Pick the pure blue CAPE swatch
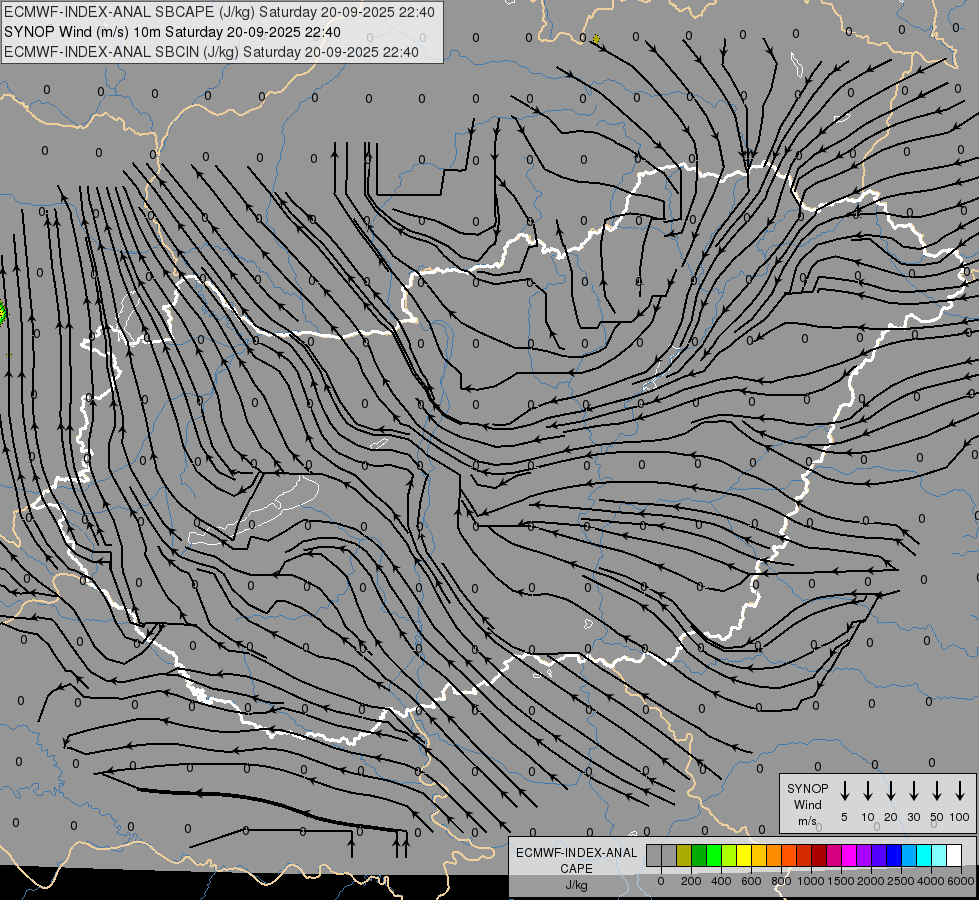The width and height of the screenshot is (979, 900). click(895, 855)
